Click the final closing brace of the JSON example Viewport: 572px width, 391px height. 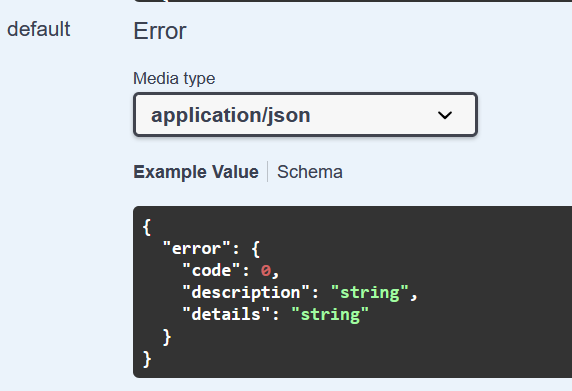pyautogui.click(x=147, y=359)
